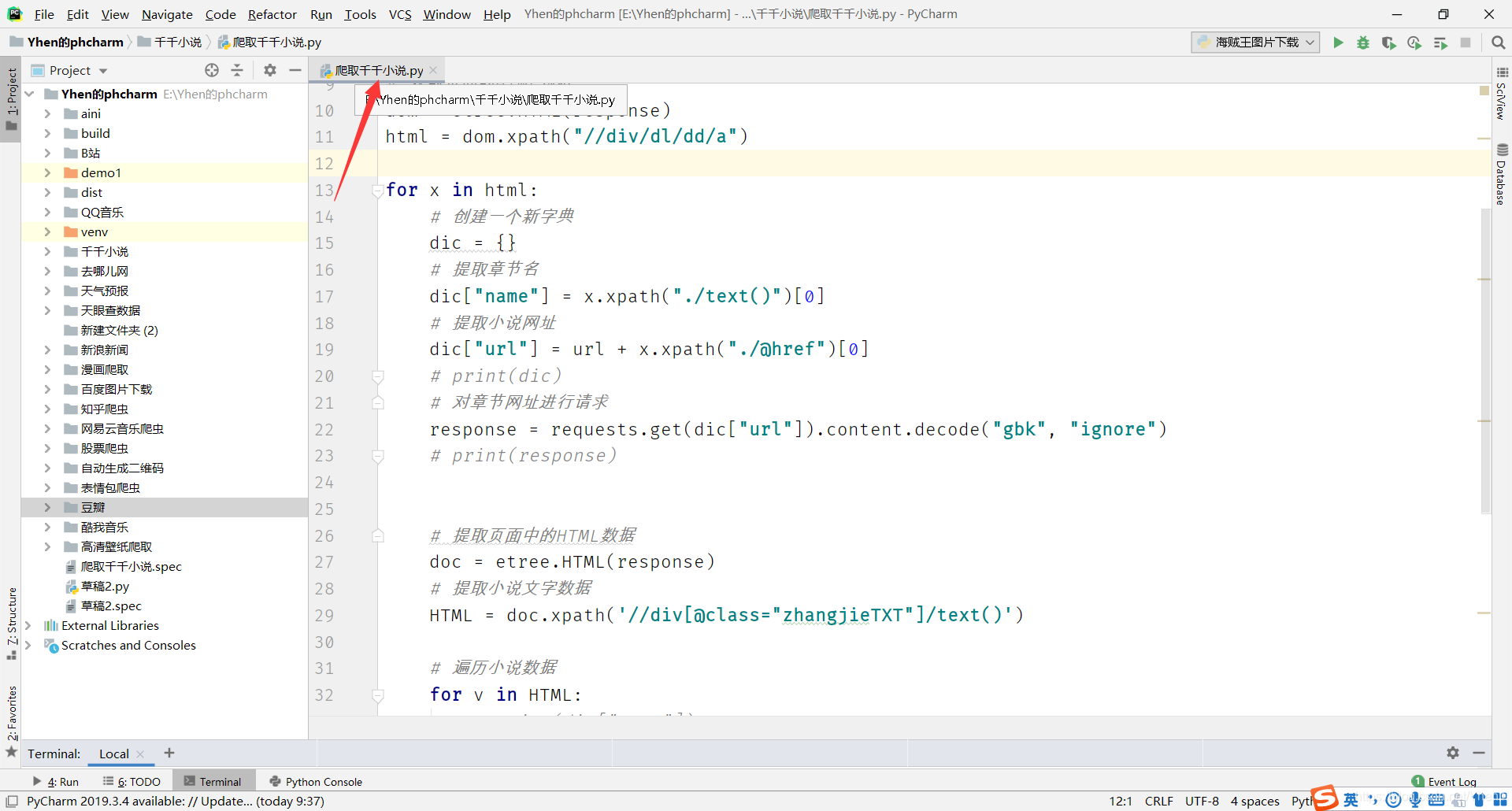This screenshot has width=1512, height=811.
Task: Open the Navigate menu
Action: pyautogui.click(x=167, y=14)
